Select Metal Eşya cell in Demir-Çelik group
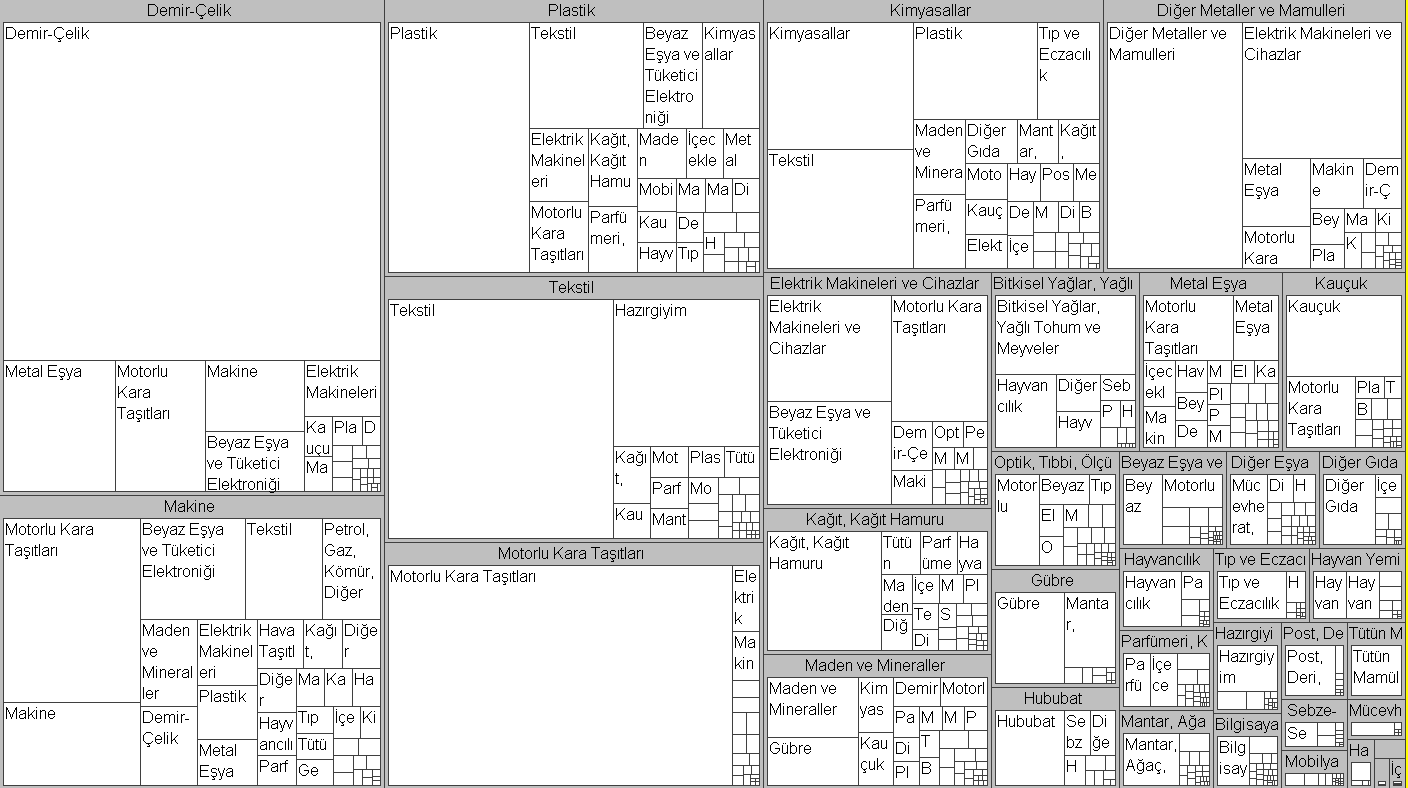This screenshot has width=1408, height=788. point(59,426)
